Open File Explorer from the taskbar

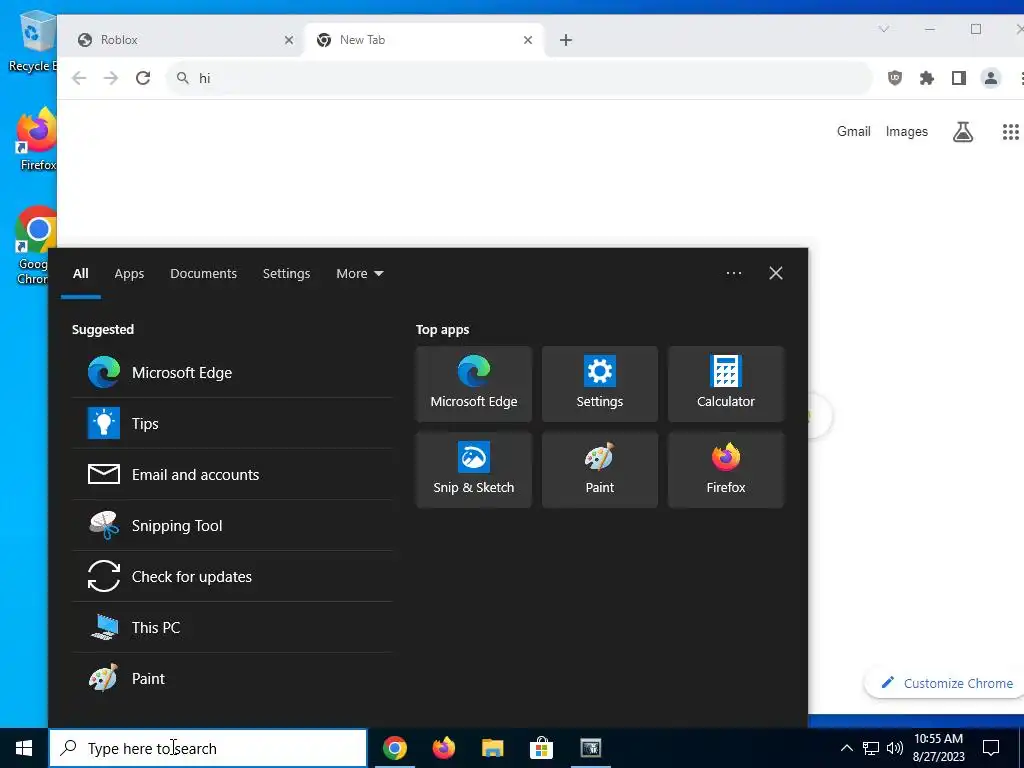[493, 748]
